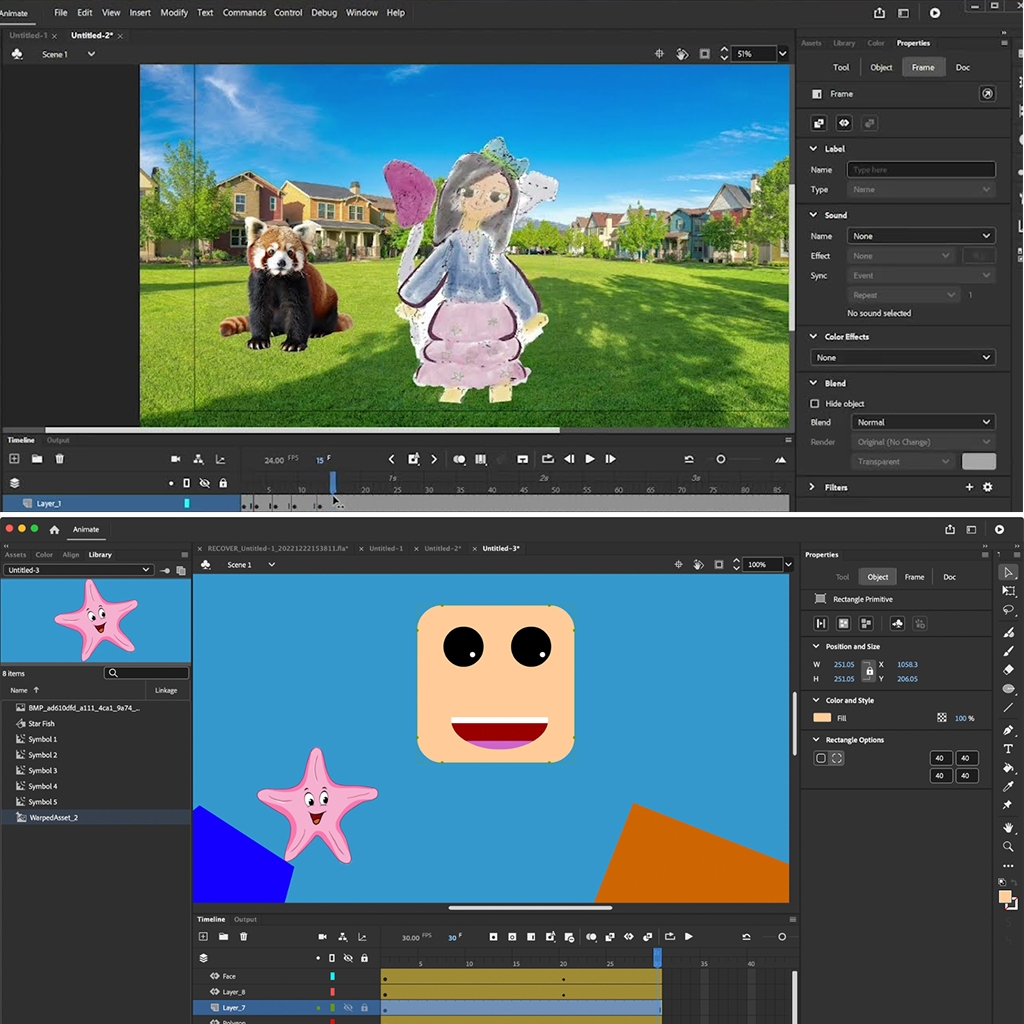Open the Untitled-3 library document dropdown
Screen dimensions: 1024x1024
tap(78, 570)
